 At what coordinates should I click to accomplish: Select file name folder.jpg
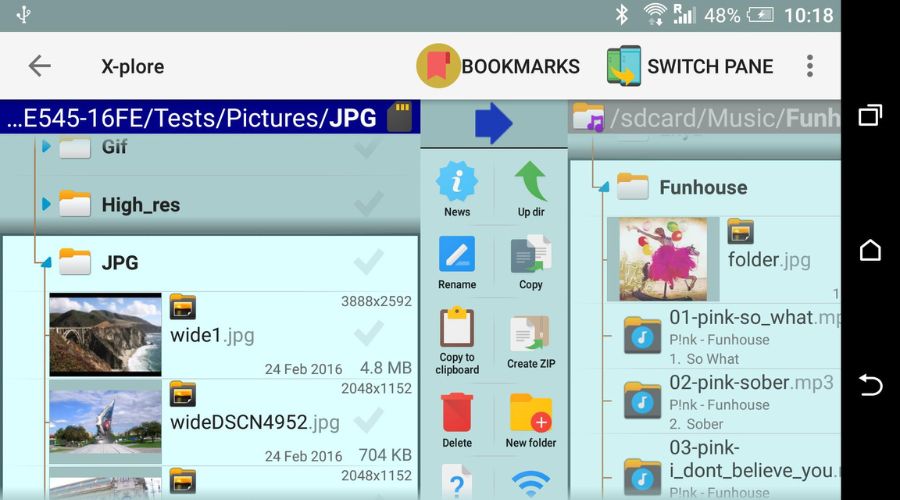(x=769, y=260)
